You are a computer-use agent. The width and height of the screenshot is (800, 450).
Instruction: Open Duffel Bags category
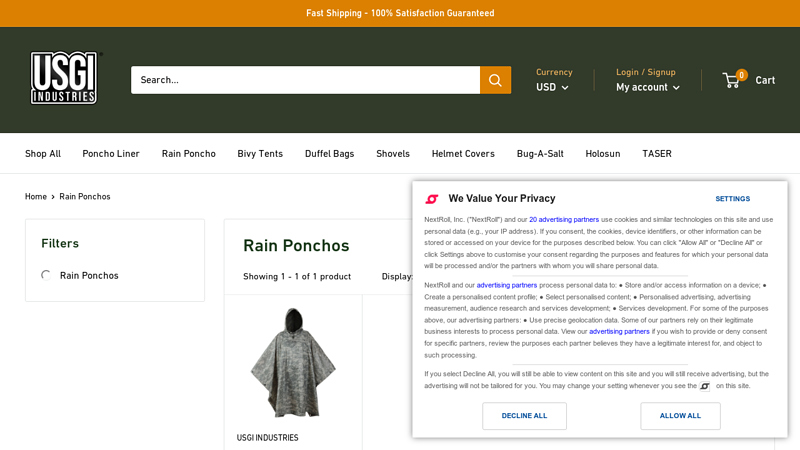330,154
